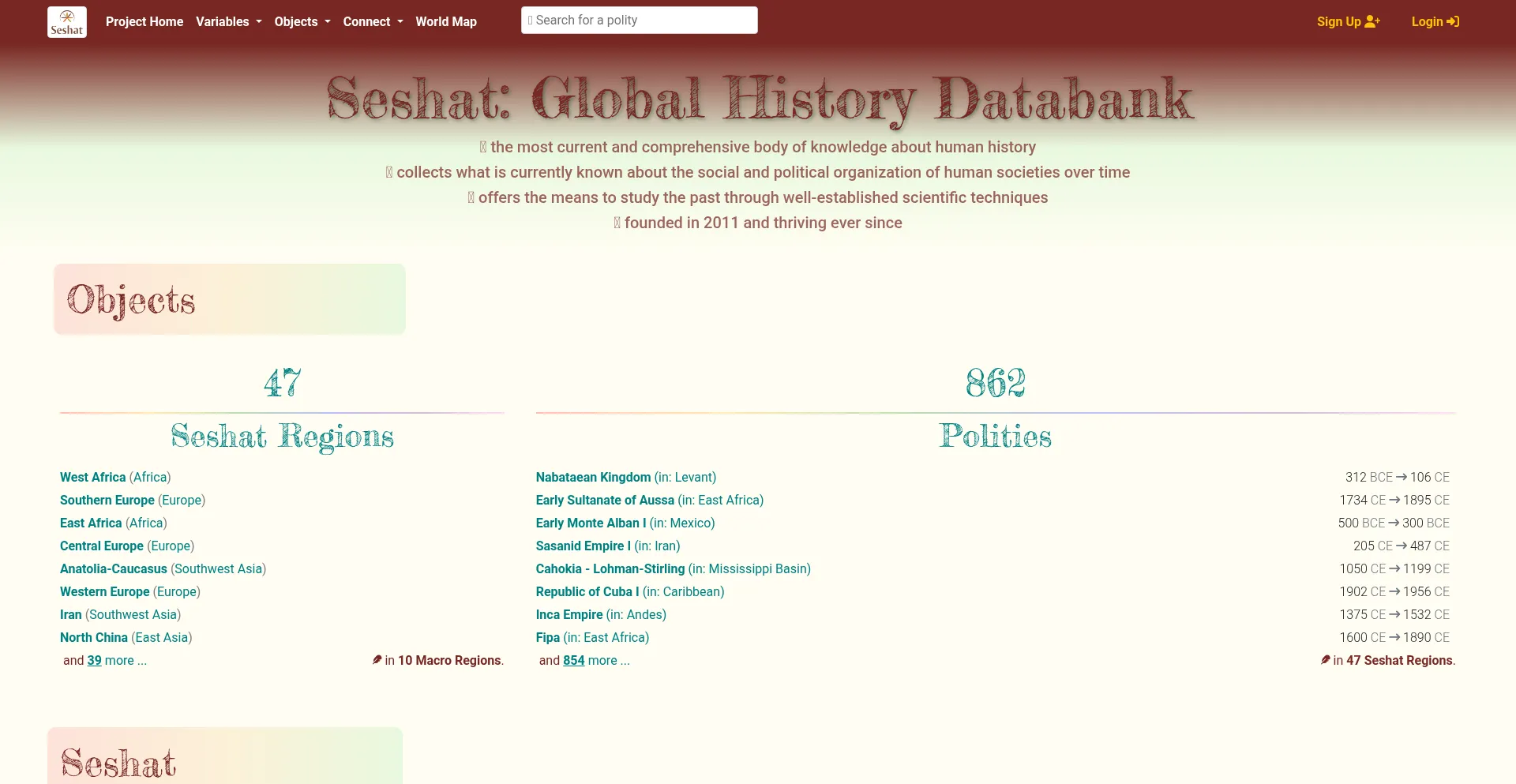Expand the Variables dropdown
Viewport: 1516px width, 784px height.
click(228, 21)
